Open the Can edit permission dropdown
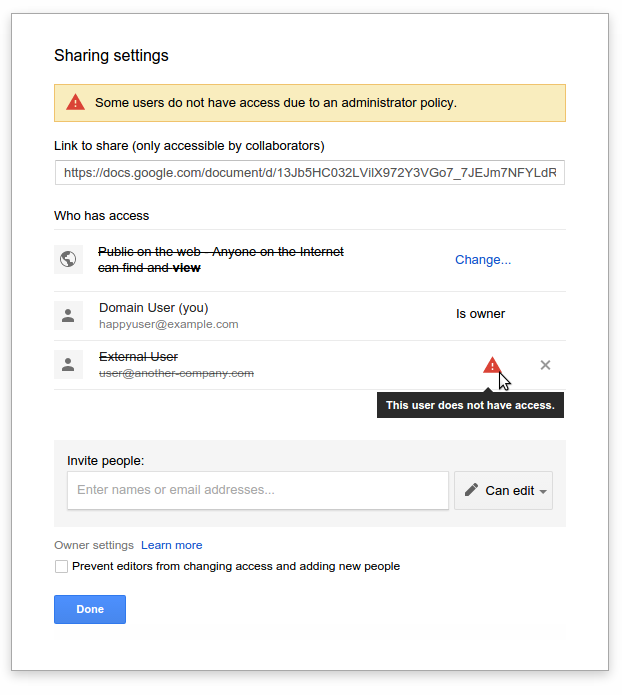The width and height of the screenshot is (622, 695). 504,491
